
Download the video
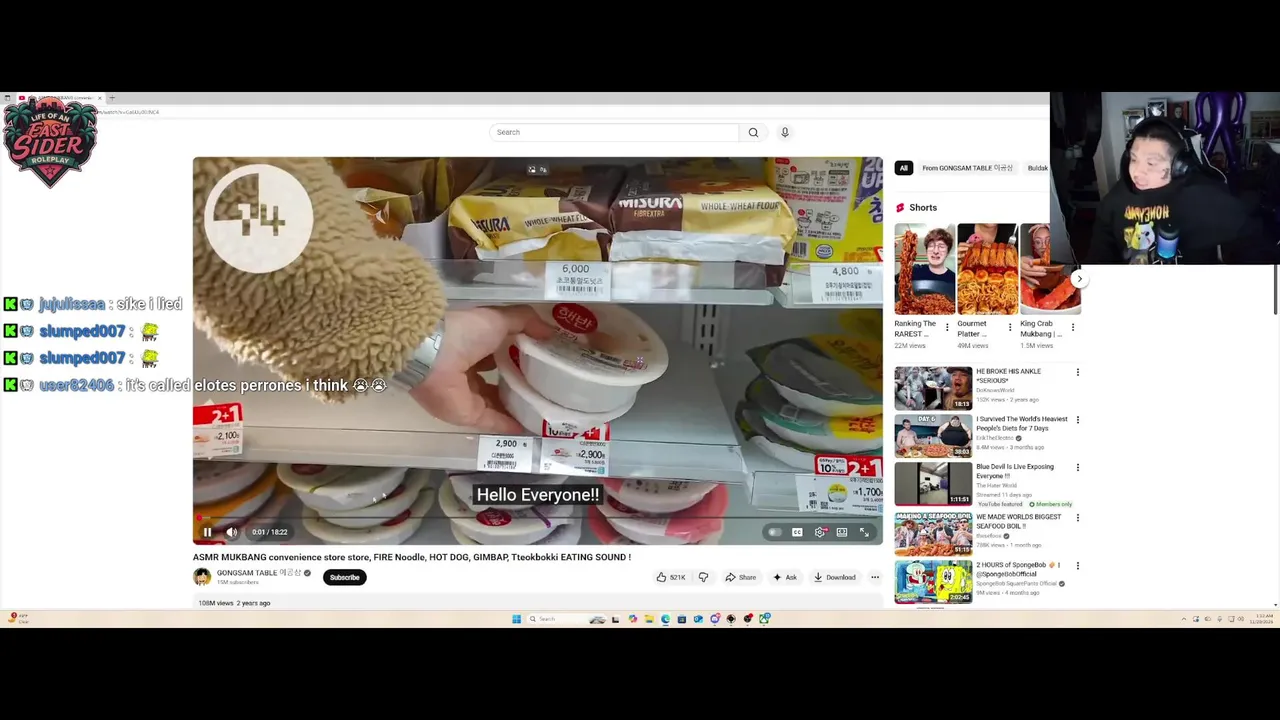coord(834,577)
